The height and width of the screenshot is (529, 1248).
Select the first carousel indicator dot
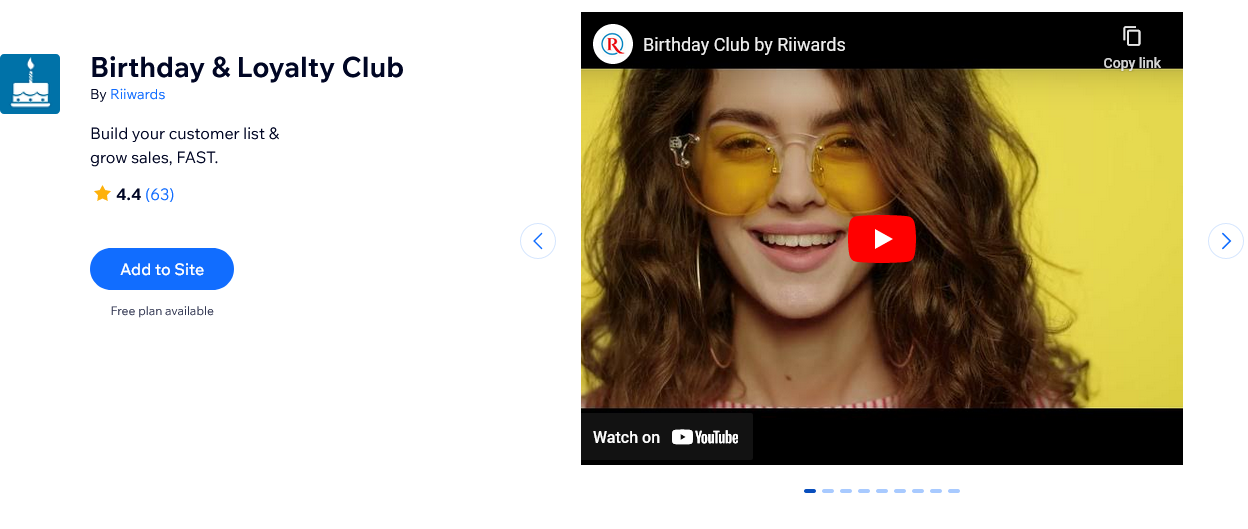pos(810,491)
